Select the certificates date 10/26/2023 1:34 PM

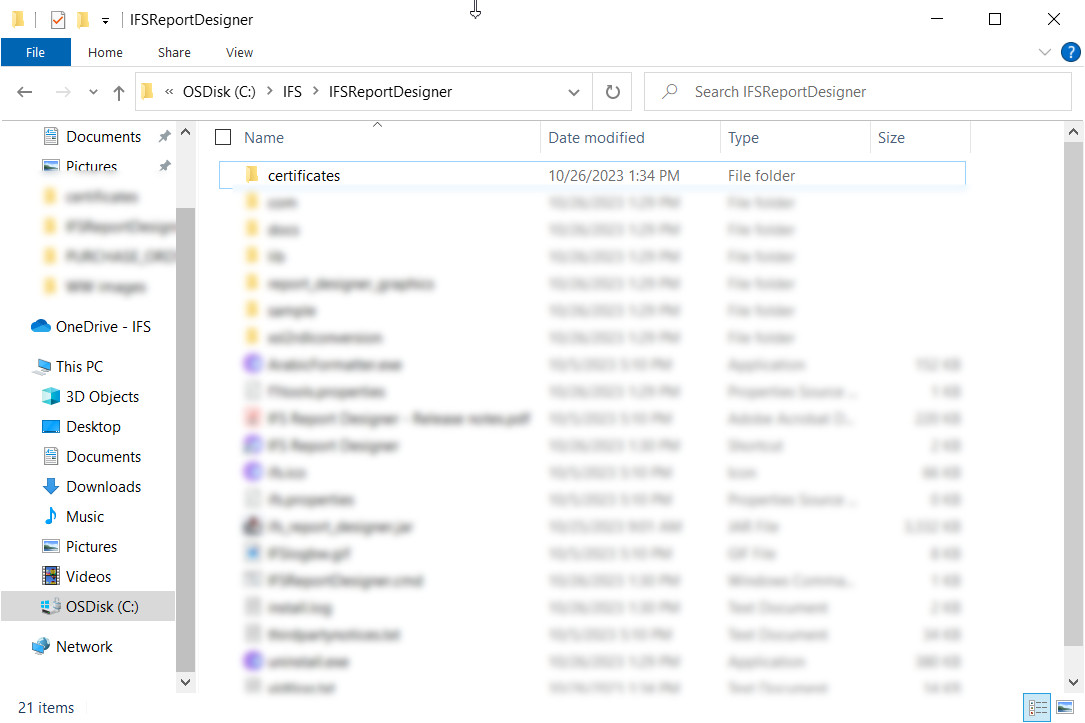tap(614, 176)
